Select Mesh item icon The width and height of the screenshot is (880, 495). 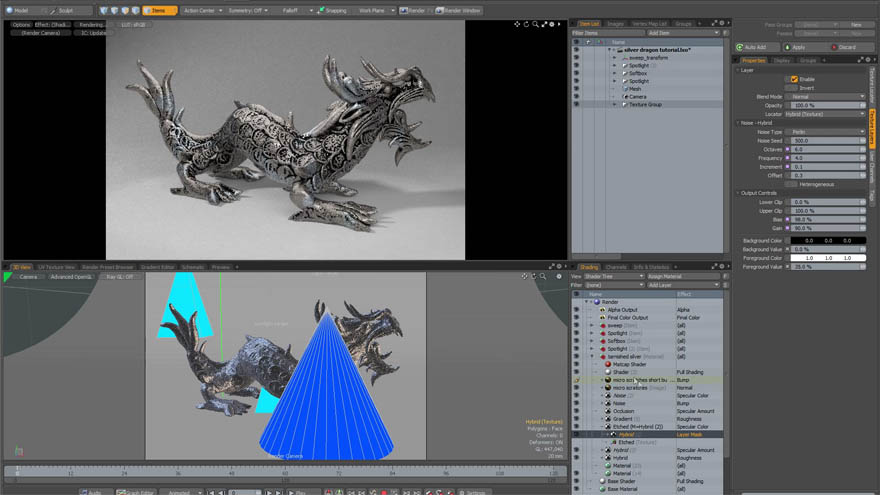[x=625, y=89]
